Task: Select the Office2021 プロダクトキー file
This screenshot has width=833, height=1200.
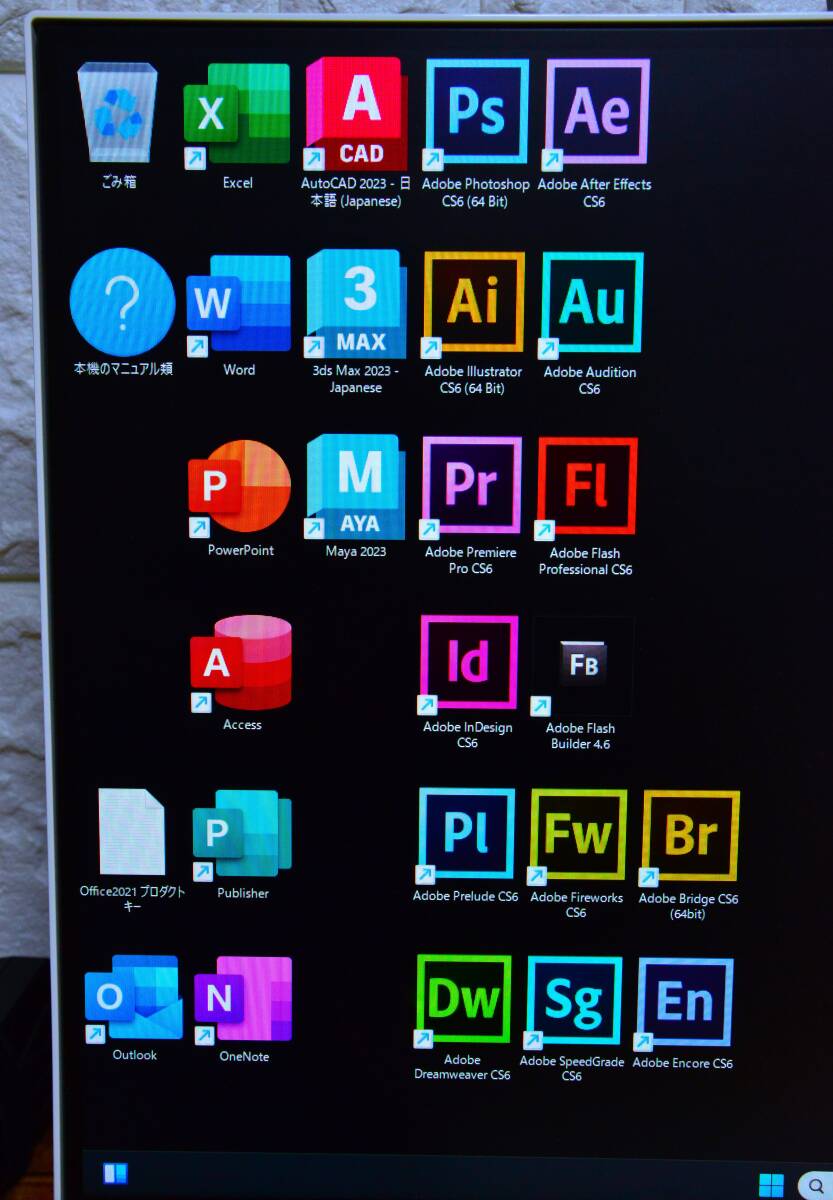Action: (132, 832)
